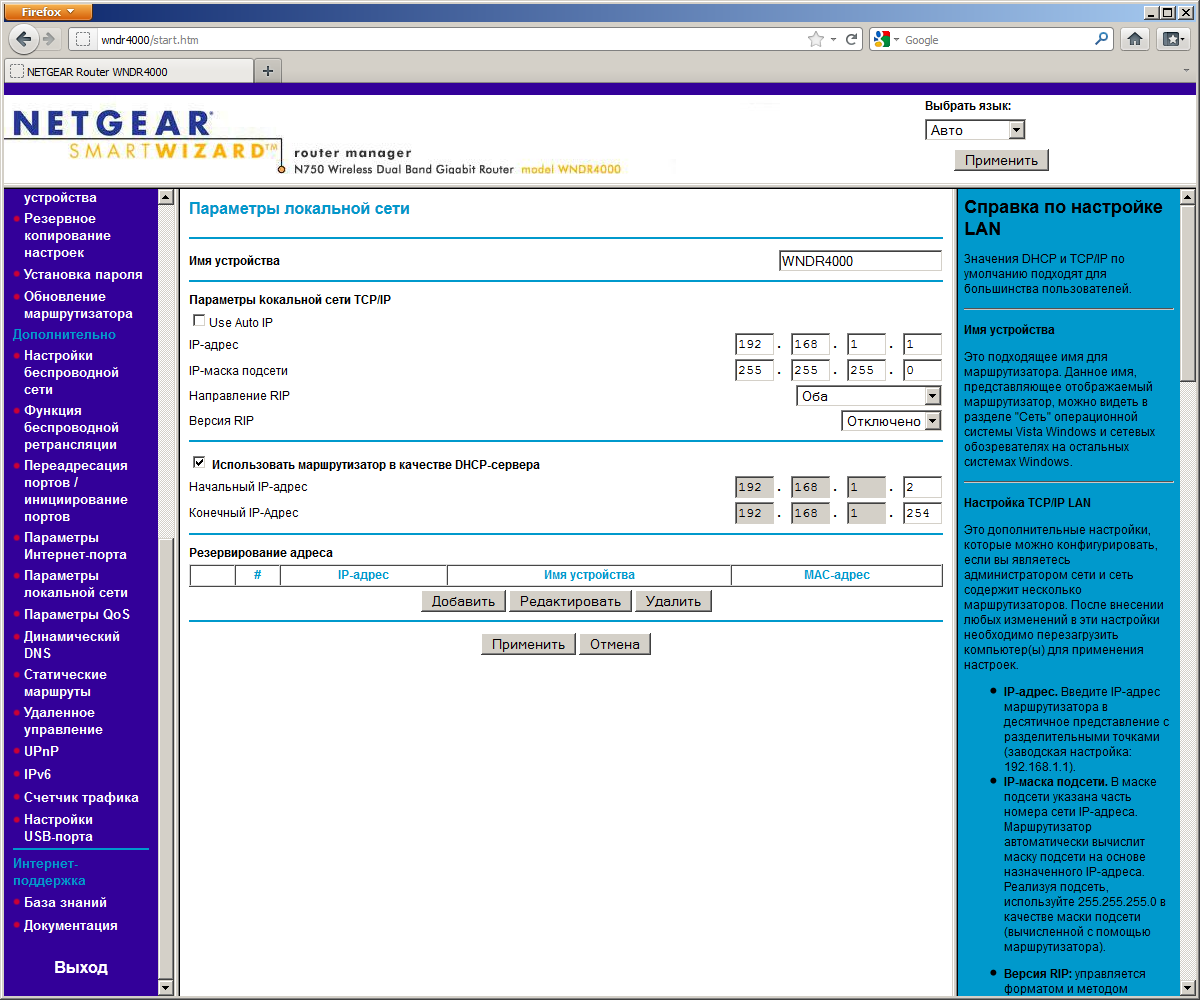Viewport: 1200px width, 1000px height.
Task: Open the Направление RIP dropdown
Action: click(x=869, y=396)
